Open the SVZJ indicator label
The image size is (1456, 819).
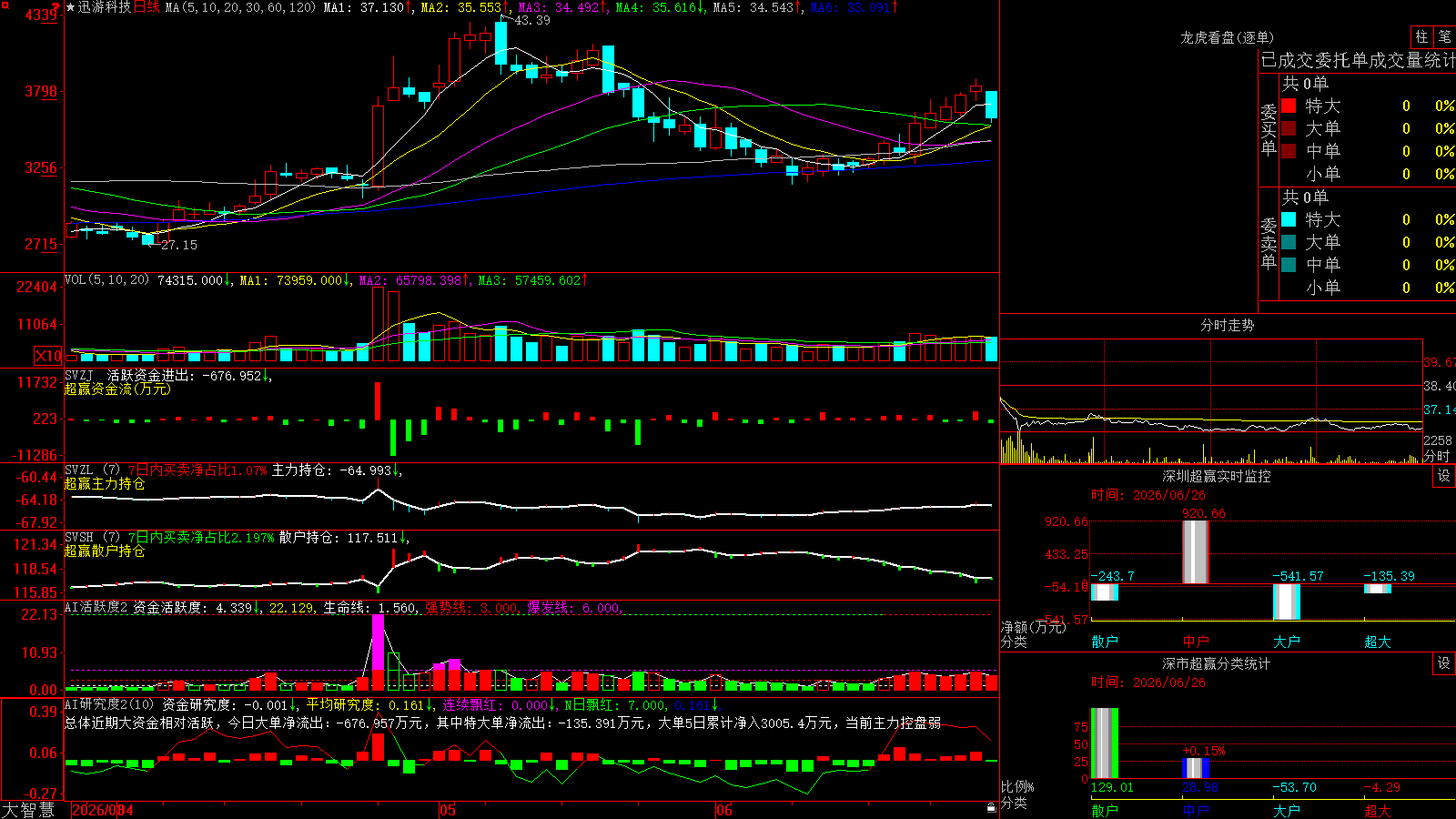click(x=79, y=375)
